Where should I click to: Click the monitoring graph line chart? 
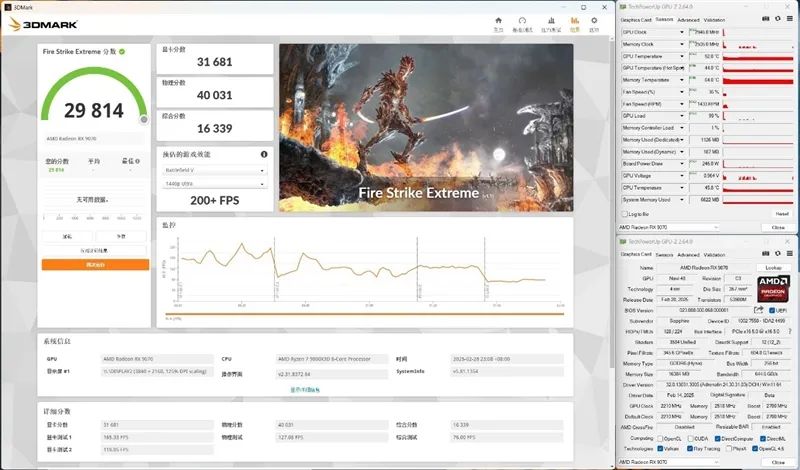point(364,270)
